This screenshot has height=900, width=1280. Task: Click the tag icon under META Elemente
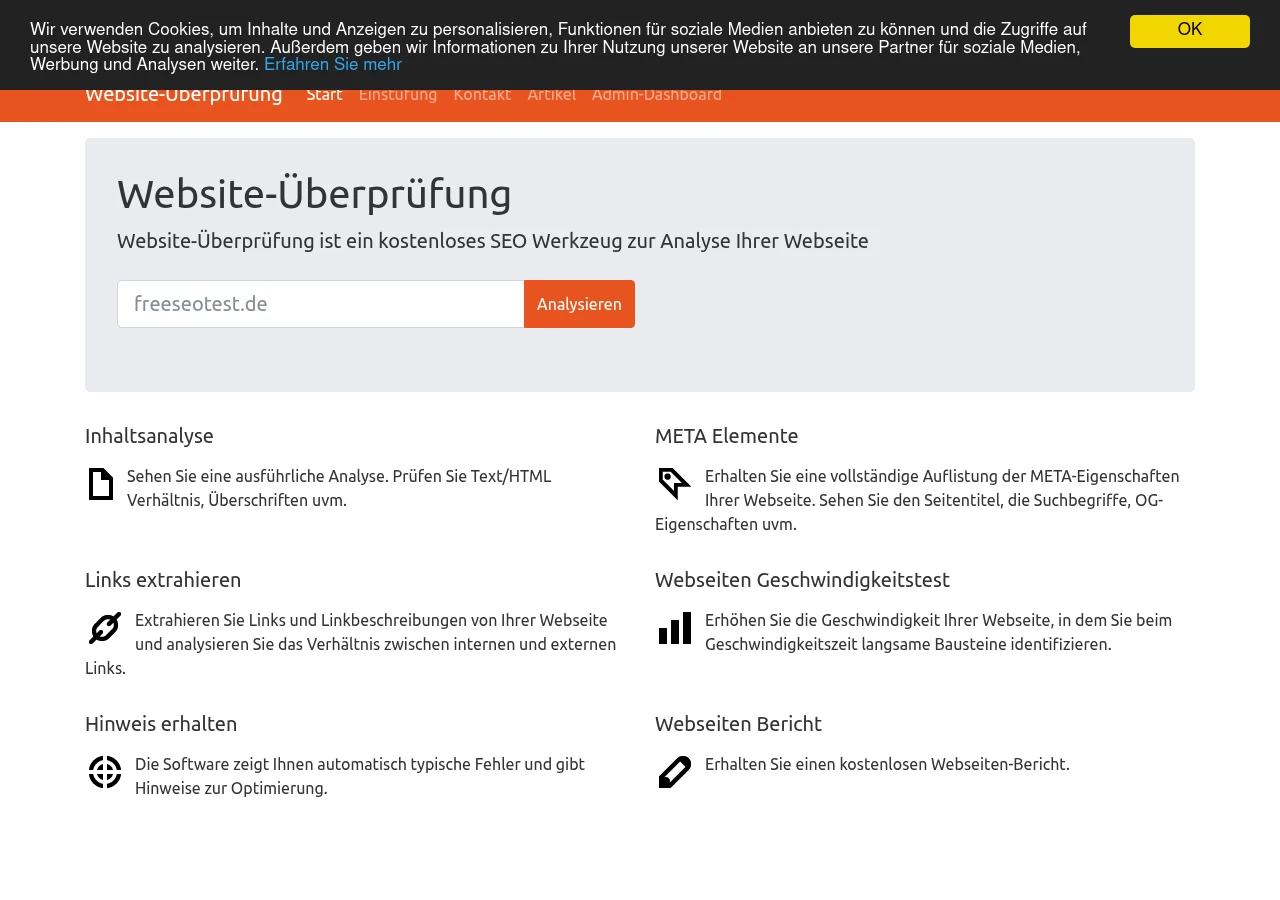point(675,484)
